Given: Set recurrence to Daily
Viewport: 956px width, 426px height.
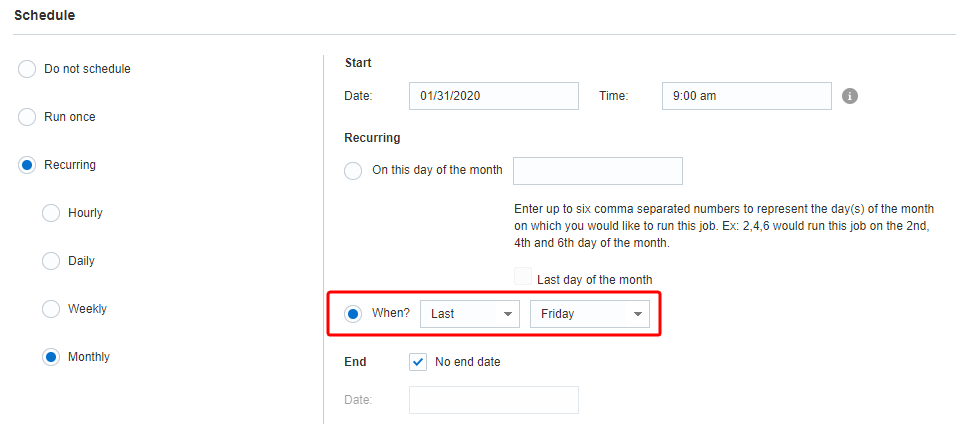Looking at the screenshot, I should pyautogui.click(x=51, y=261).
